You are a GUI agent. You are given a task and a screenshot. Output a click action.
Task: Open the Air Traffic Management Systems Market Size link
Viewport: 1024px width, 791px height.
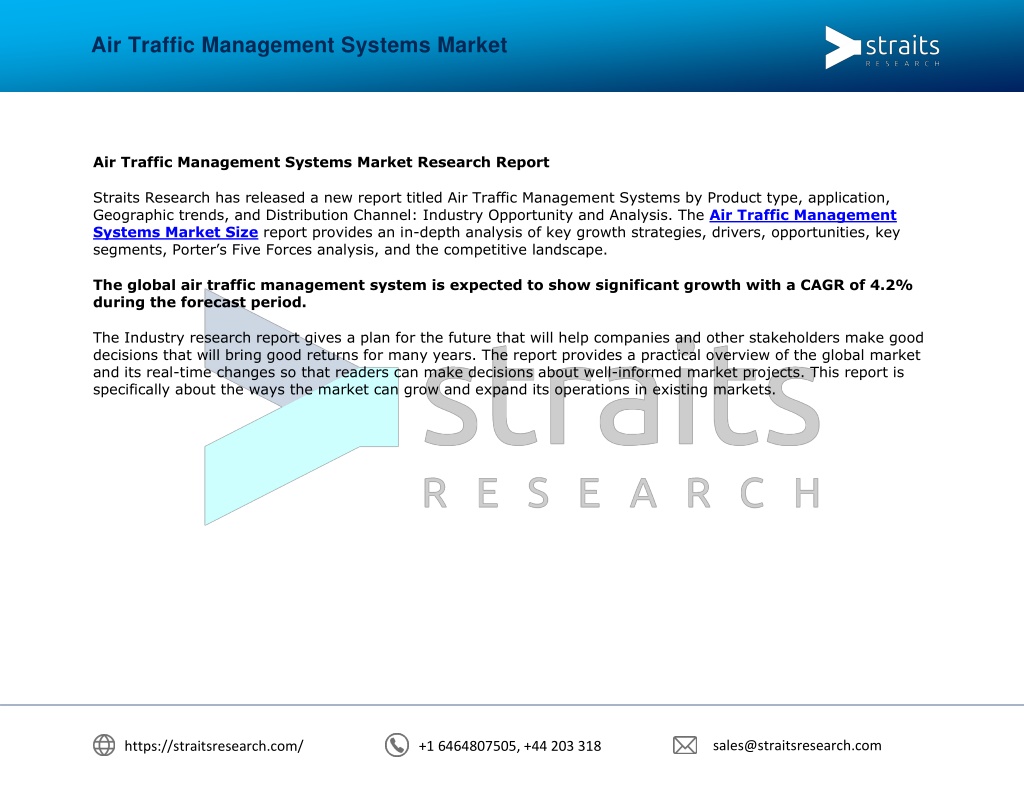click(803, 215)
